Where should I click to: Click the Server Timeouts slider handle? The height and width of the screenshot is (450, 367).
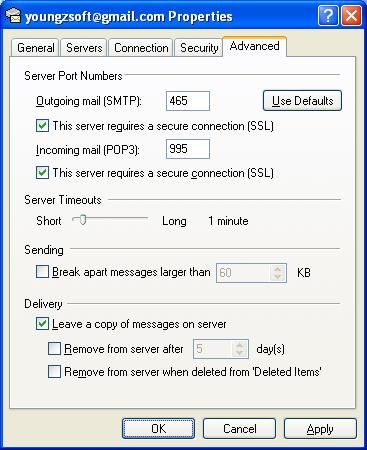coord(83,220)
